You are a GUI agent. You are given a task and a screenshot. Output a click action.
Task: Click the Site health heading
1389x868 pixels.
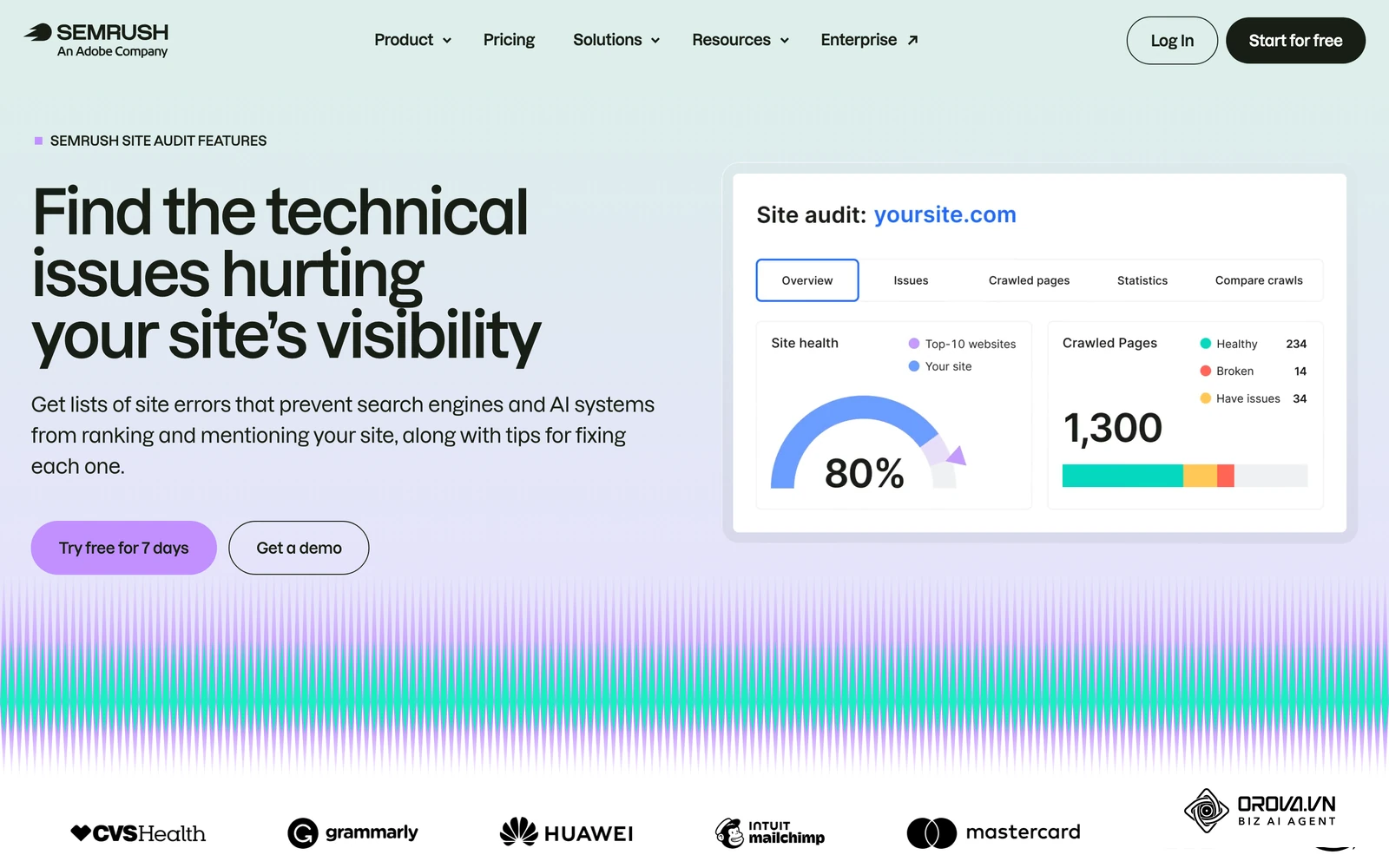pyautogui.click(x=805, y=343)
